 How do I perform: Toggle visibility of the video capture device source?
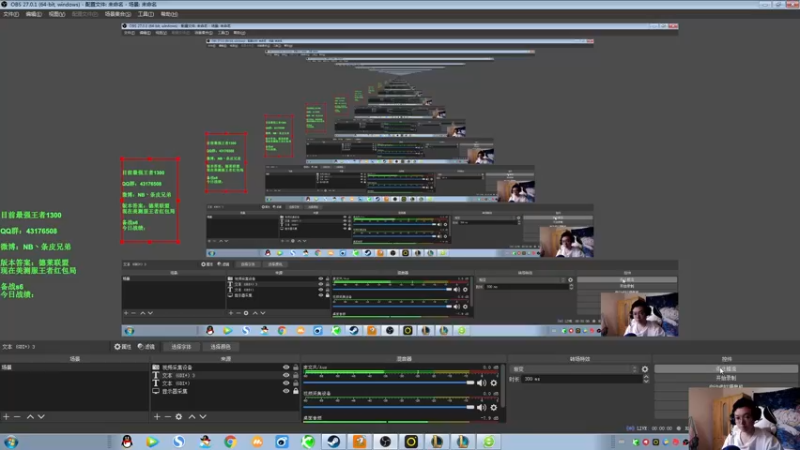coord(286,367)
